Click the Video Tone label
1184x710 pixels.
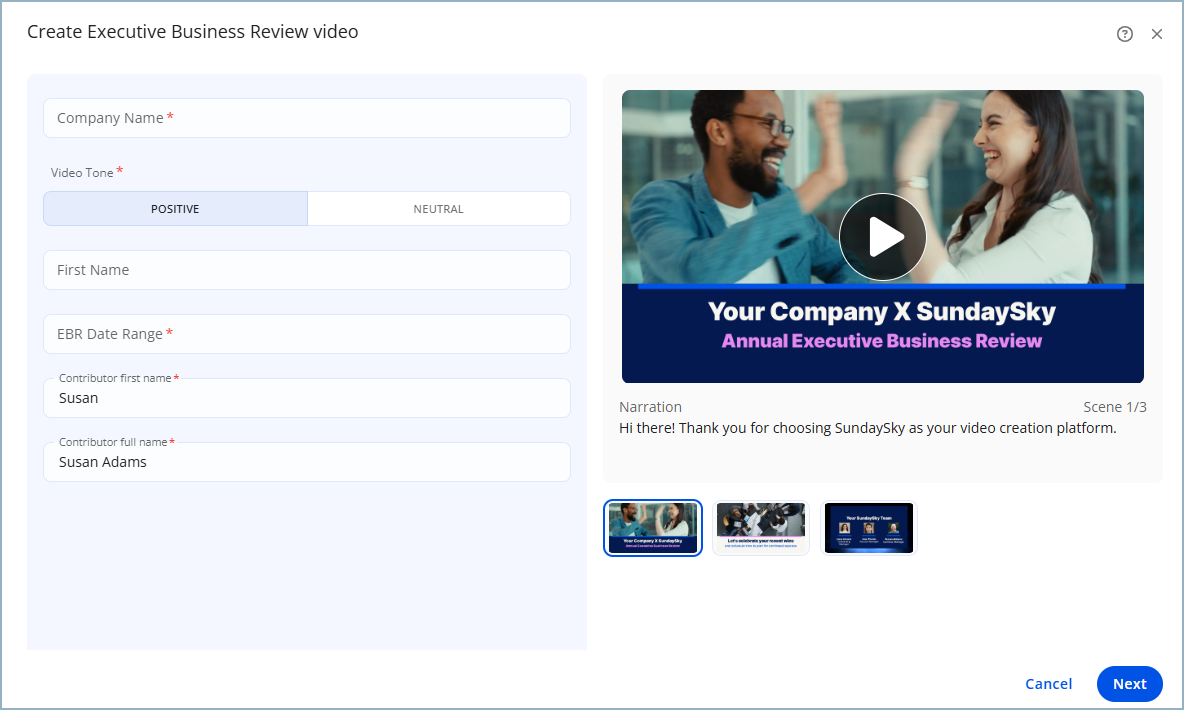[82, 173]
